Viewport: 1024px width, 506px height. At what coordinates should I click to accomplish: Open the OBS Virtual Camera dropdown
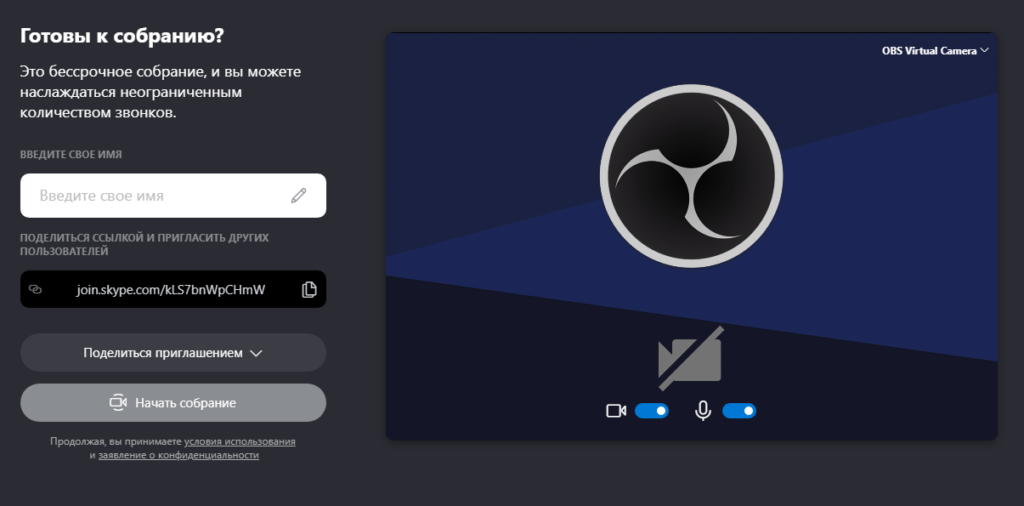(x=935, y=51)
